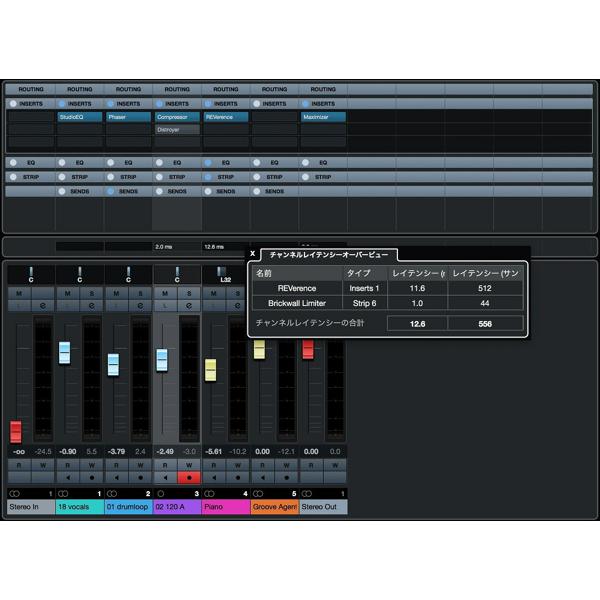Toggle Sends bypass on 01 drumloop channel
The image size is (600, 600).
coord(111,191)
